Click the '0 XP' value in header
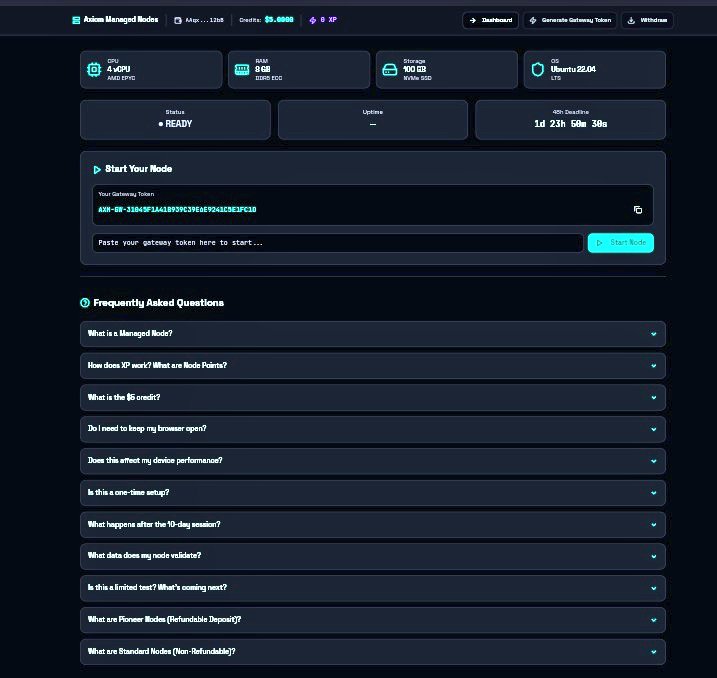Image resolution: width=717 pixels, height=678 pixels. (328, 20)
